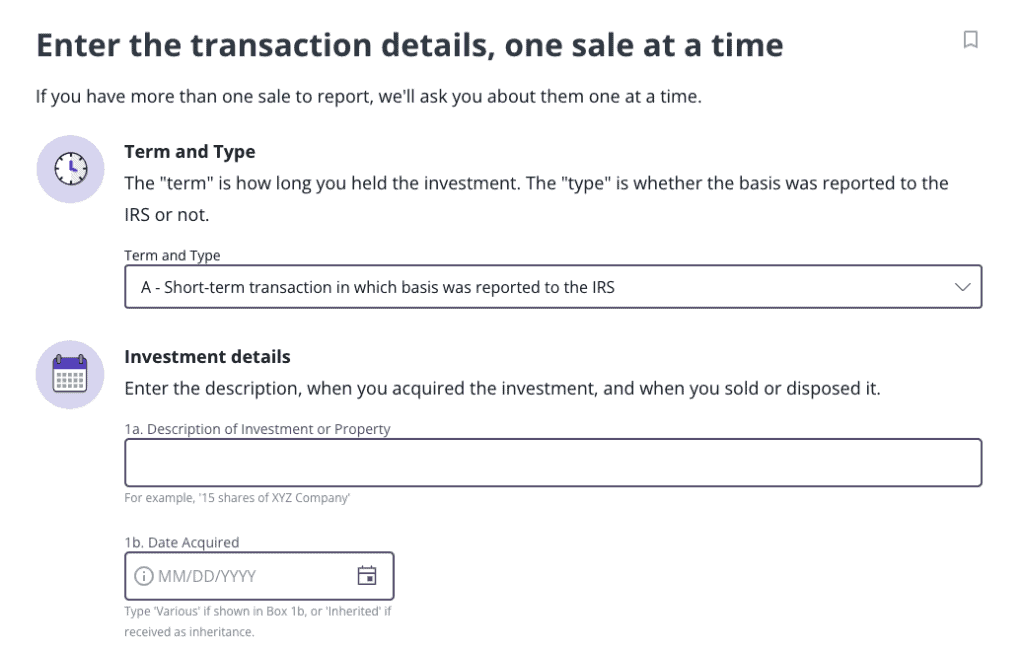The width and height of the screenshot is (1024, 652).
Task: Click the Description of Investment or Property field
Action: (x=553, y=462)
